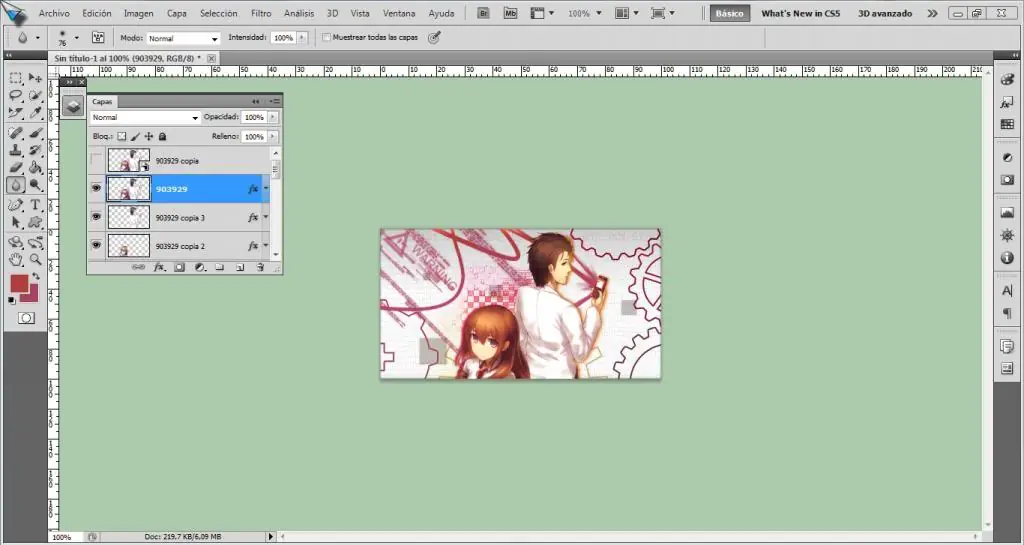Create a new group folder in Capas

(220, 267)
